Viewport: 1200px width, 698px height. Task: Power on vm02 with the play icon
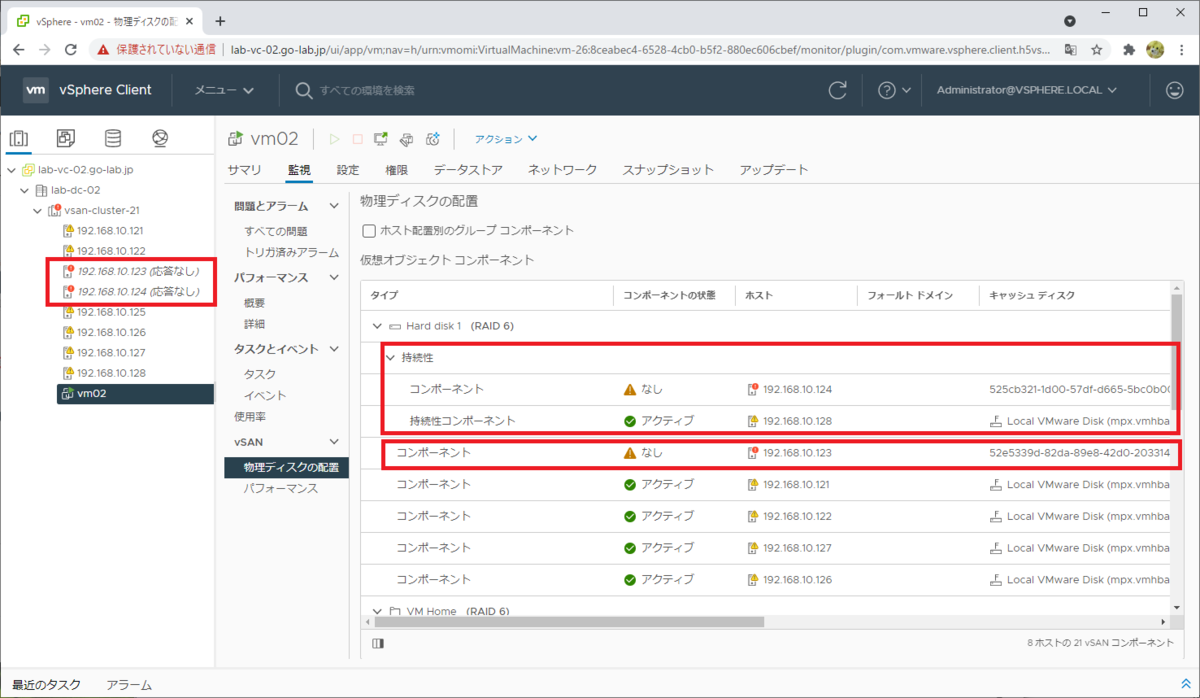pyautogui.click(x=334, y=139)
